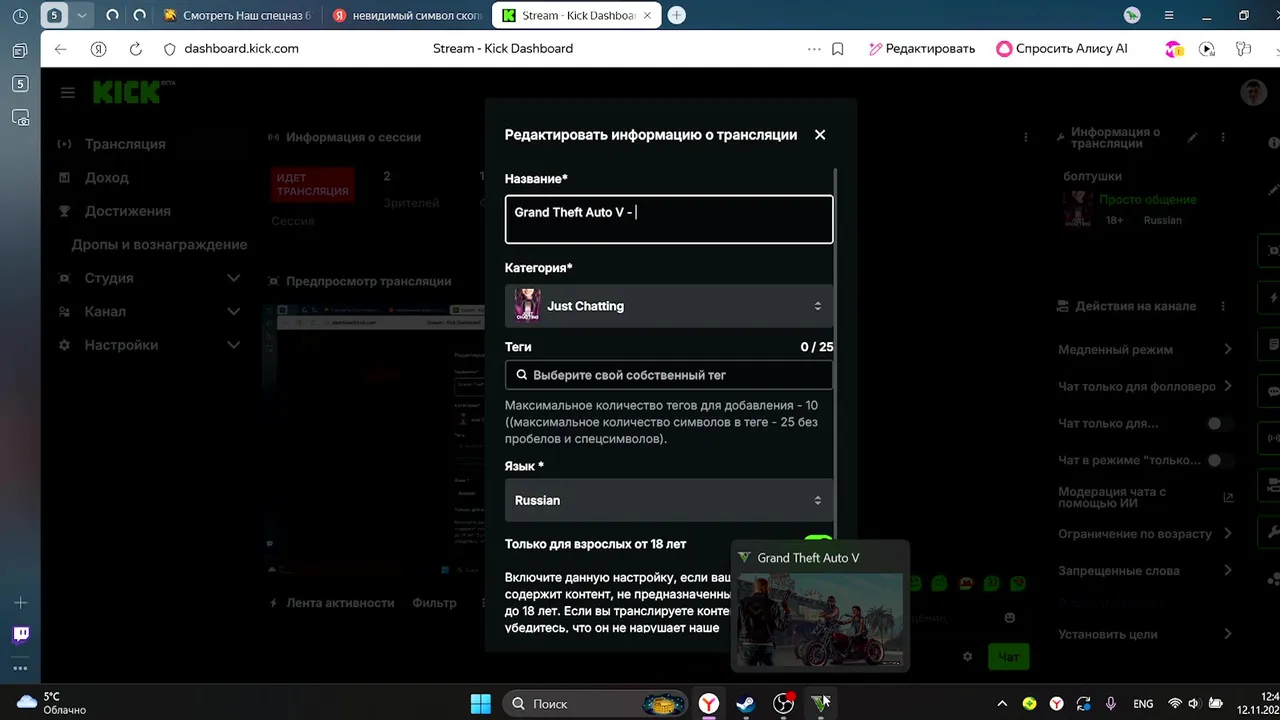Open the Just Chatting category dropdown
The width and height of the screenshot is (1280, 720).
click(669, 306)
